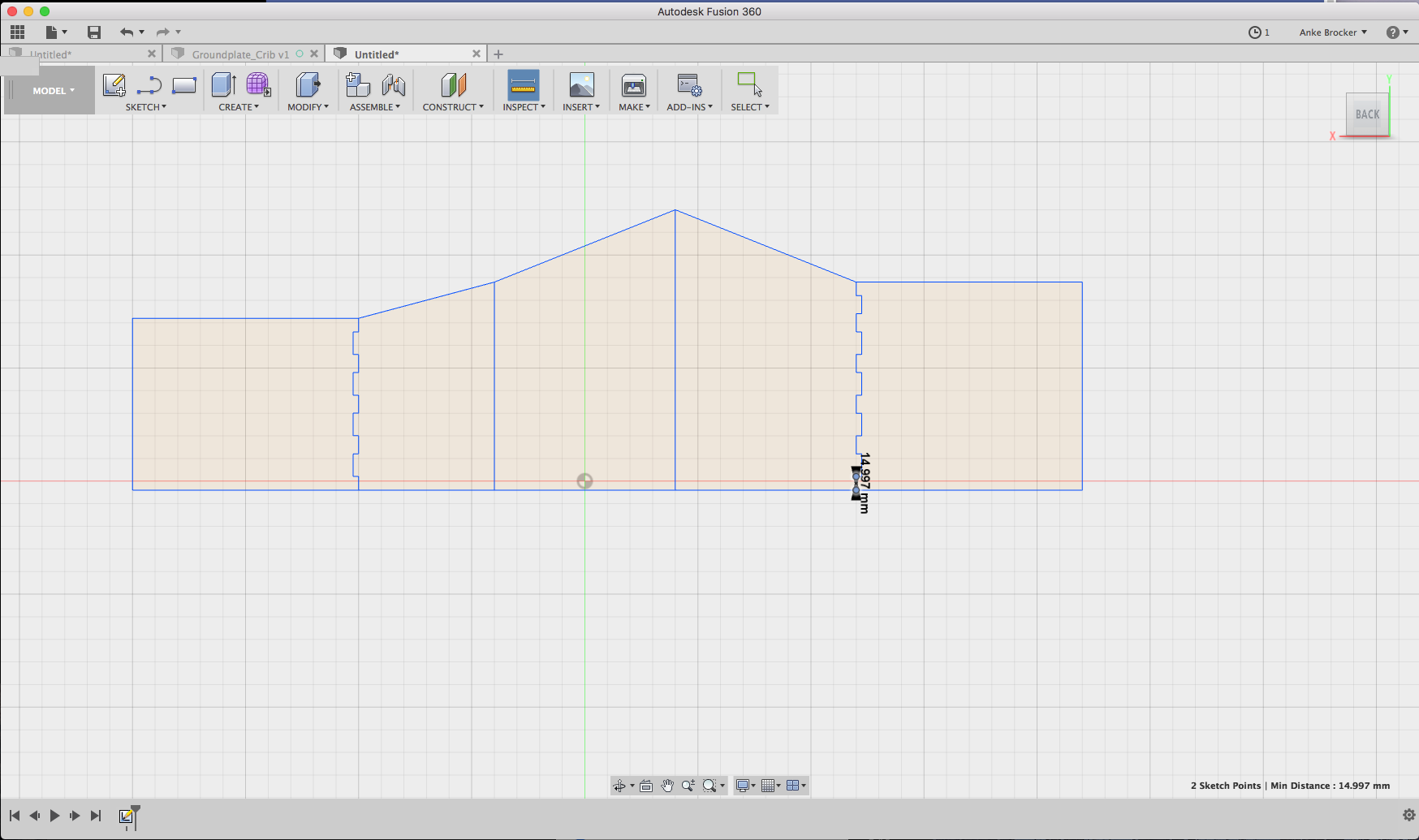Step forward one timeline feature
Image resolution: width=1419 pixels, height=840 pixels.
75,816
